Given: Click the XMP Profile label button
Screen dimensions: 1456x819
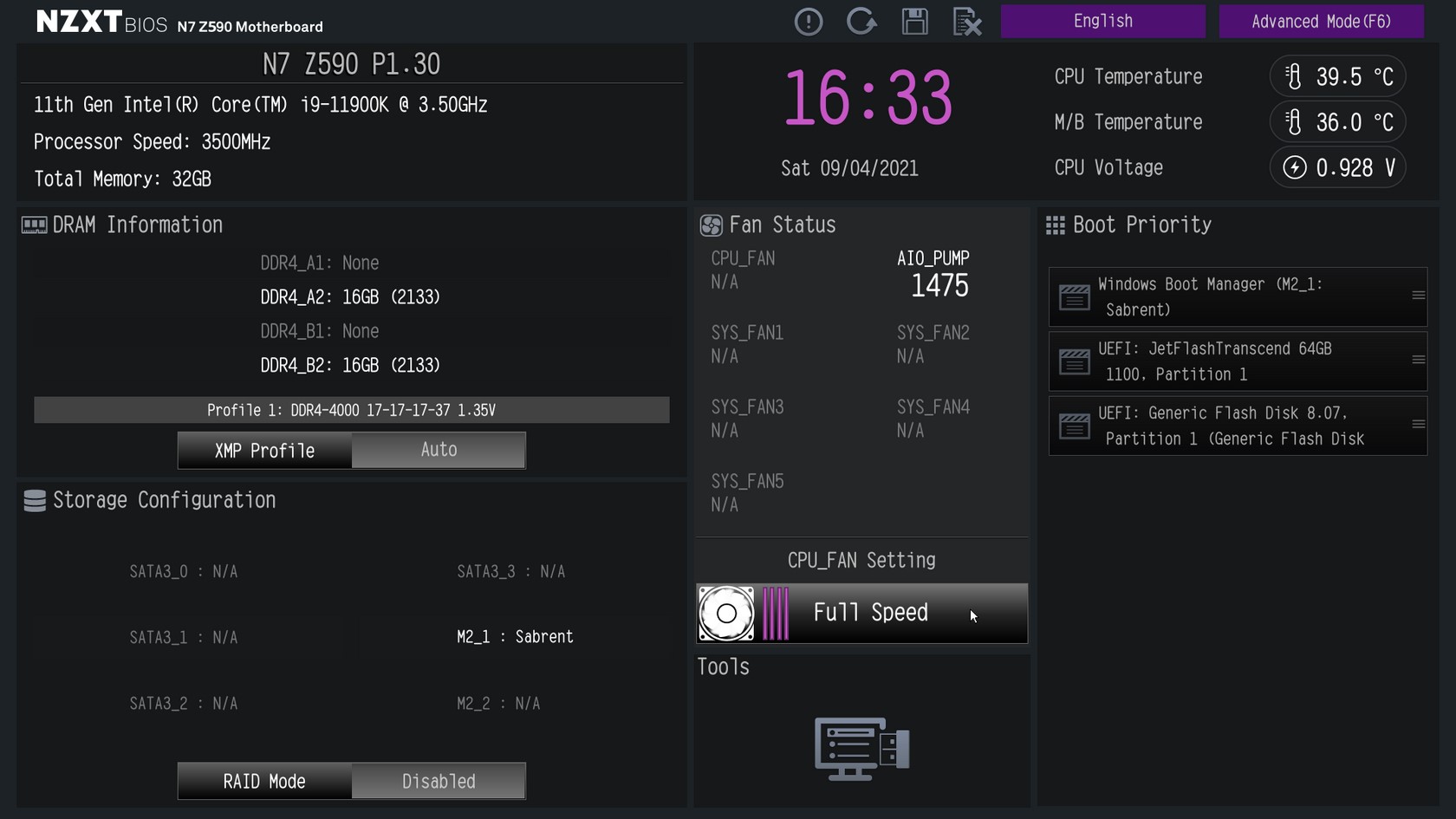Looking at the screenshot, I should tap(264, 451).
